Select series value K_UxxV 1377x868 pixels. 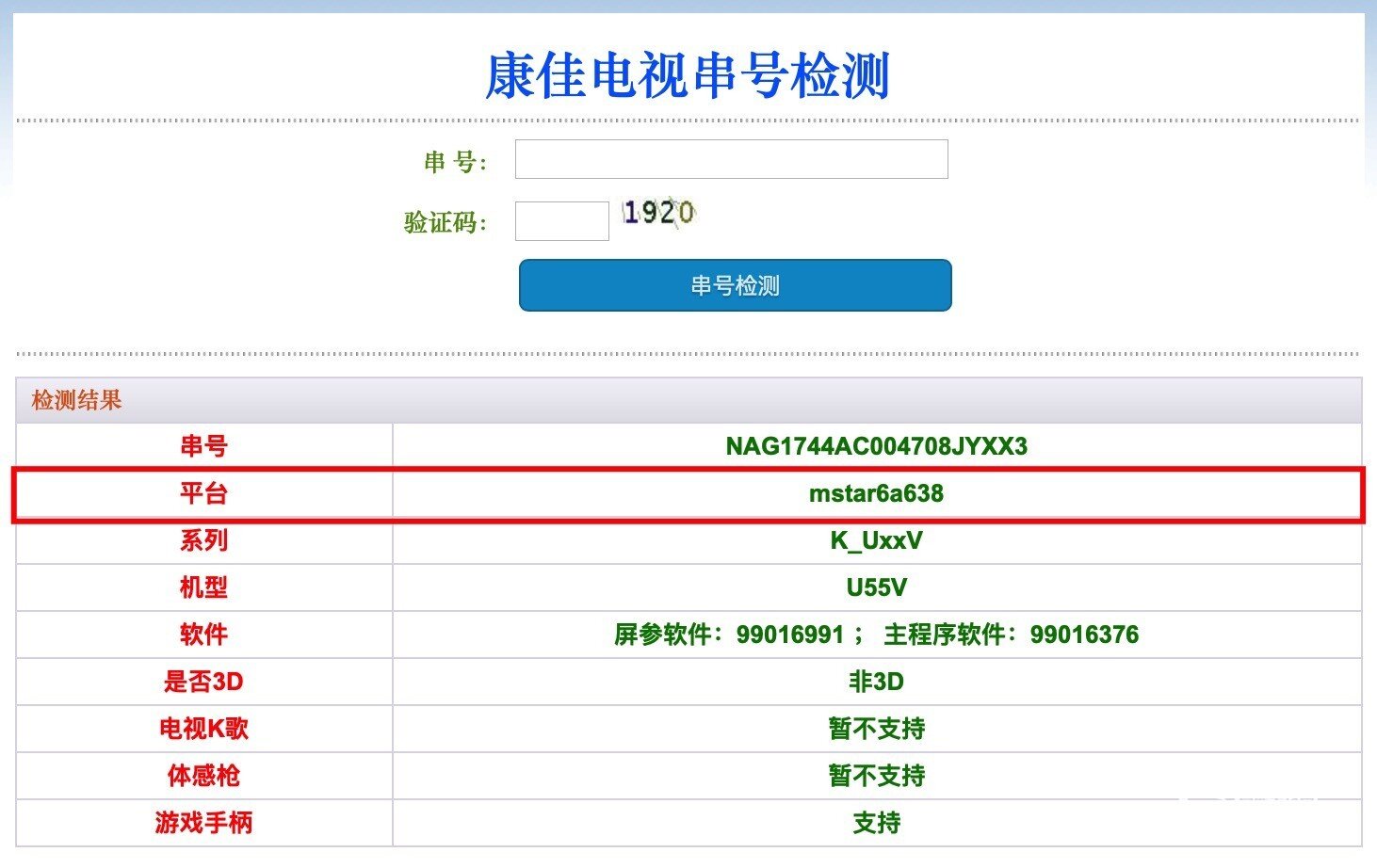(x=877, y=540)
